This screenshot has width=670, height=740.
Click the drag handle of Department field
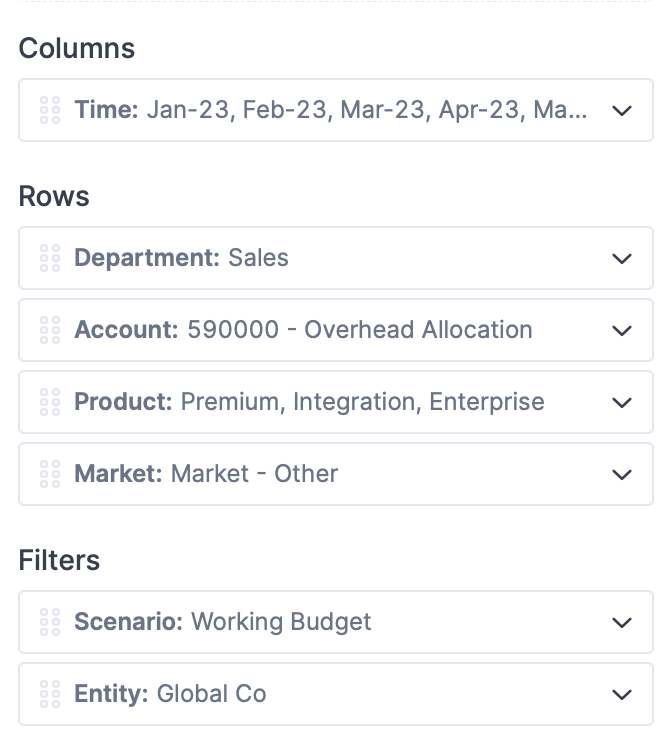coord(49,258)
